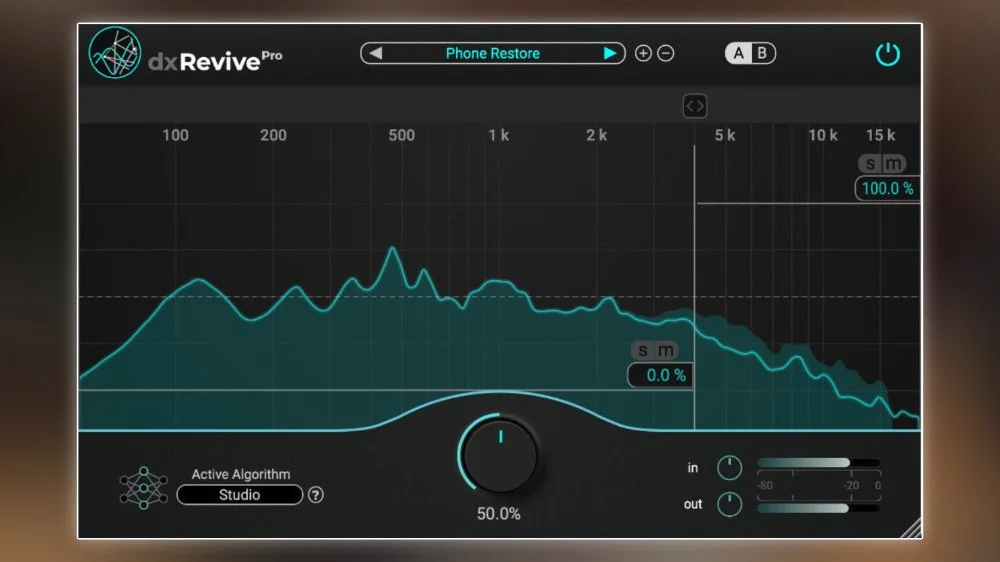1000x562 pixels.
Task: Add preset with the plus icon
Action: (643, 54)
